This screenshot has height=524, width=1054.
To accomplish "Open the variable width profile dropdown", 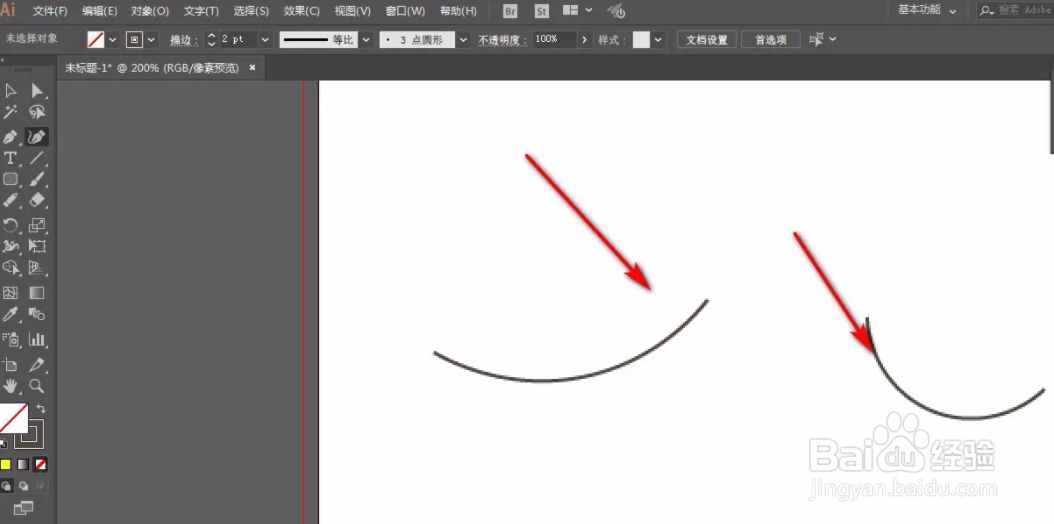I will [366, 40].
